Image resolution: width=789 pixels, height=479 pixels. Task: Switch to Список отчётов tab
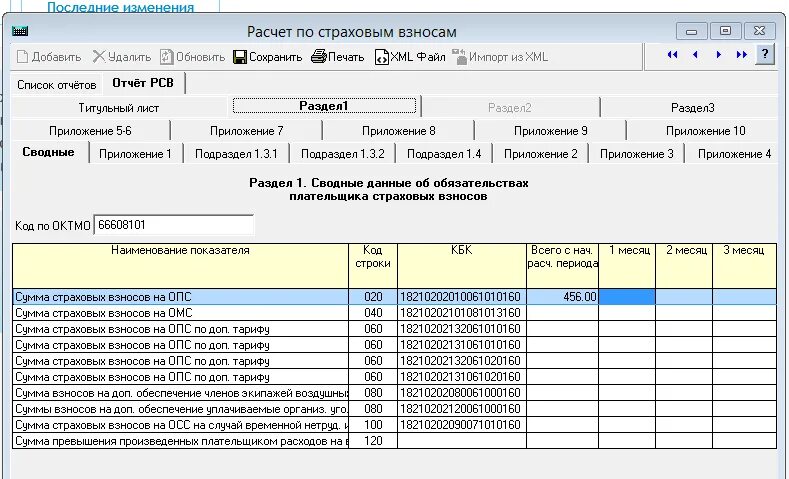coord(56,85)
